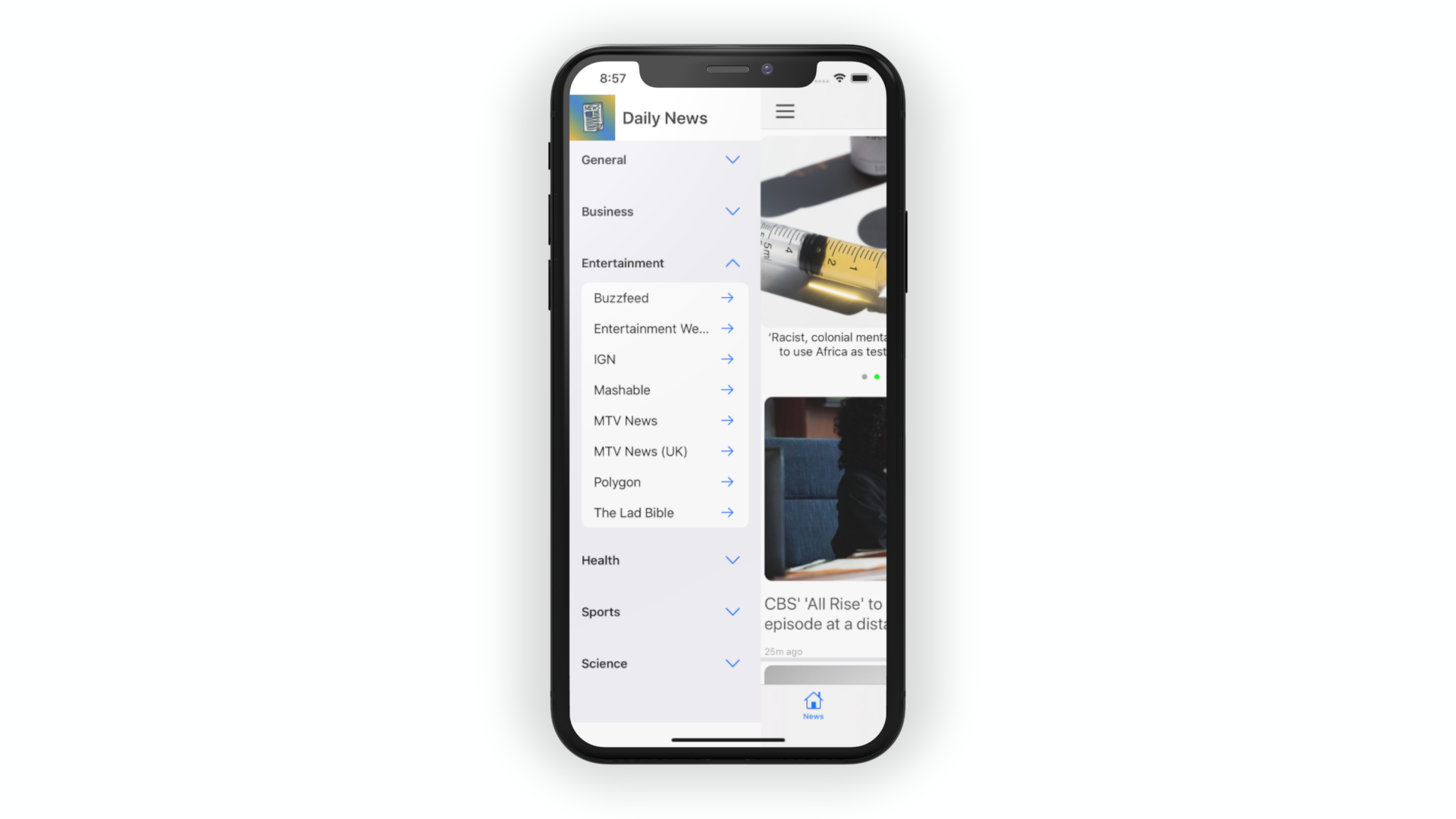Select the Business menu item
1456x819 pixels.
(x=660, y=211)
